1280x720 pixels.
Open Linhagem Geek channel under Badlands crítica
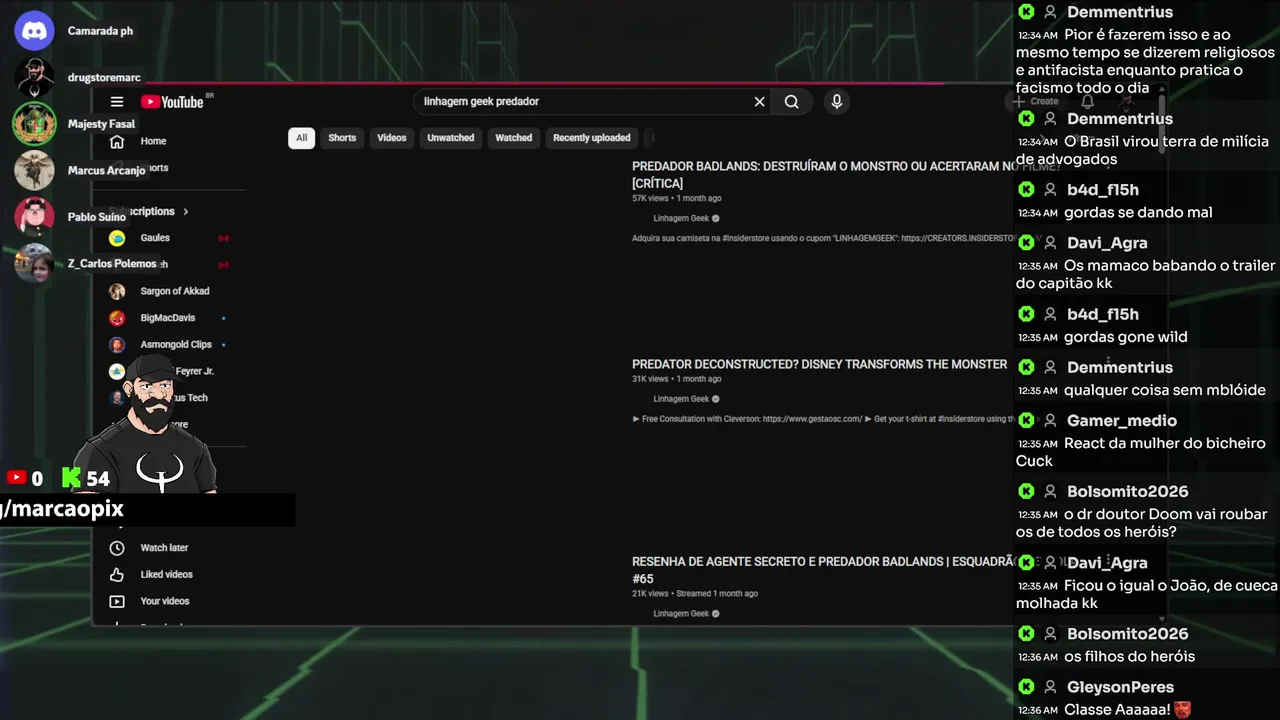[681, 218]
